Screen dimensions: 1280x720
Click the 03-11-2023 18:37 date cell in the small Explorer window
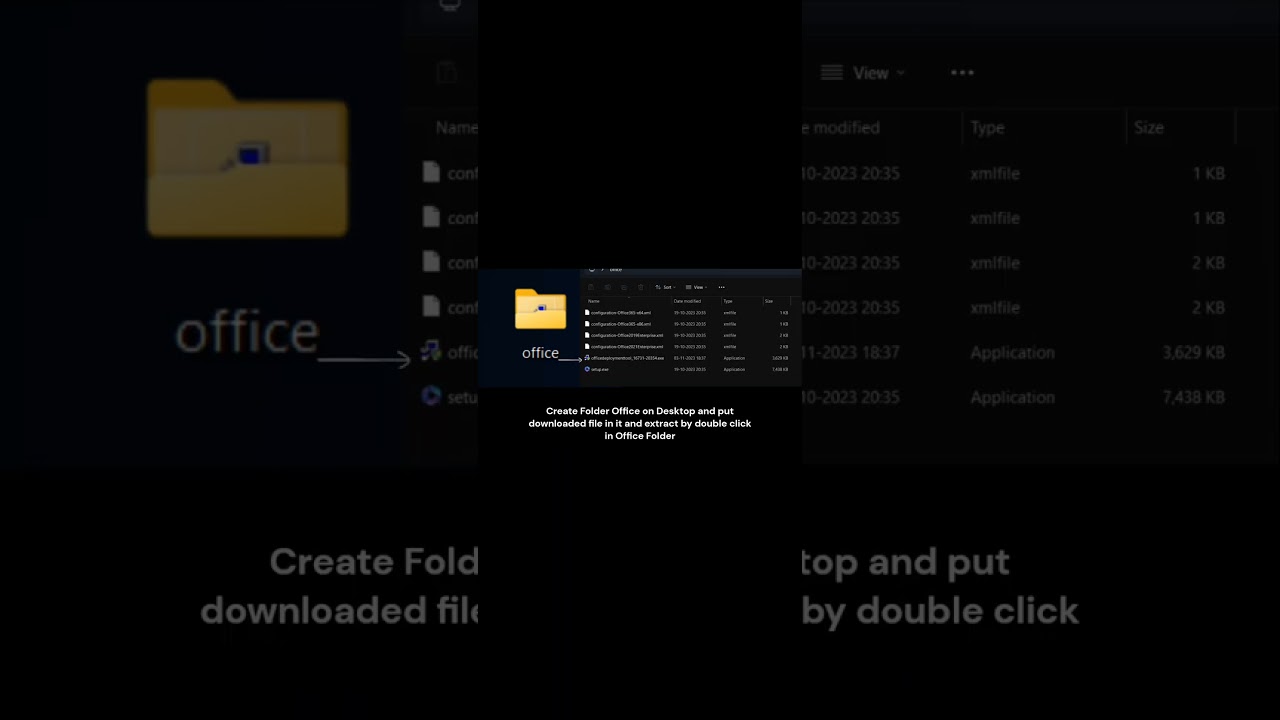(x=690, y=358)
